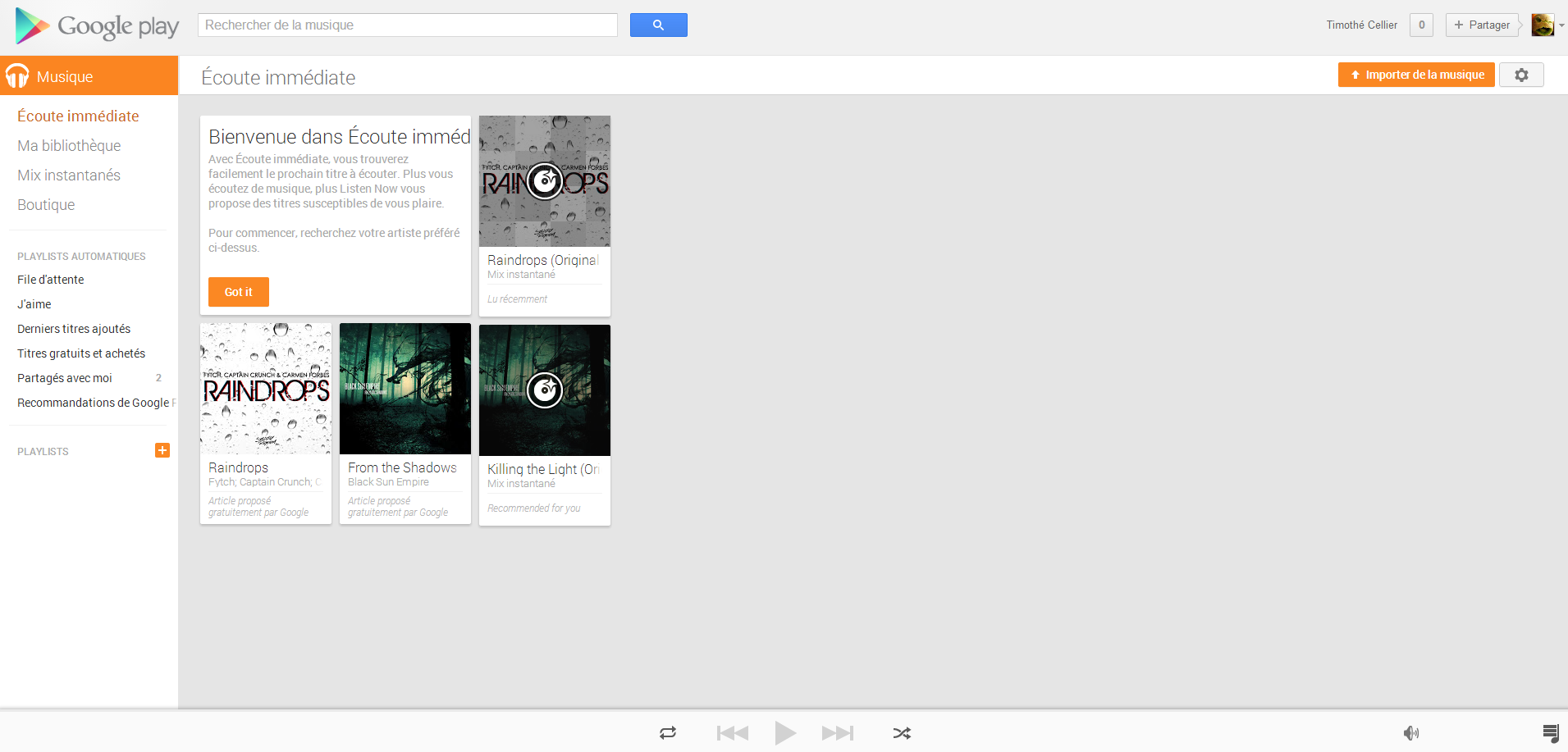The height and width of the screenshot is (752, 1568).
Task: Click the Musique header tab
Action: pyautogui.click(x=89, y=75)
